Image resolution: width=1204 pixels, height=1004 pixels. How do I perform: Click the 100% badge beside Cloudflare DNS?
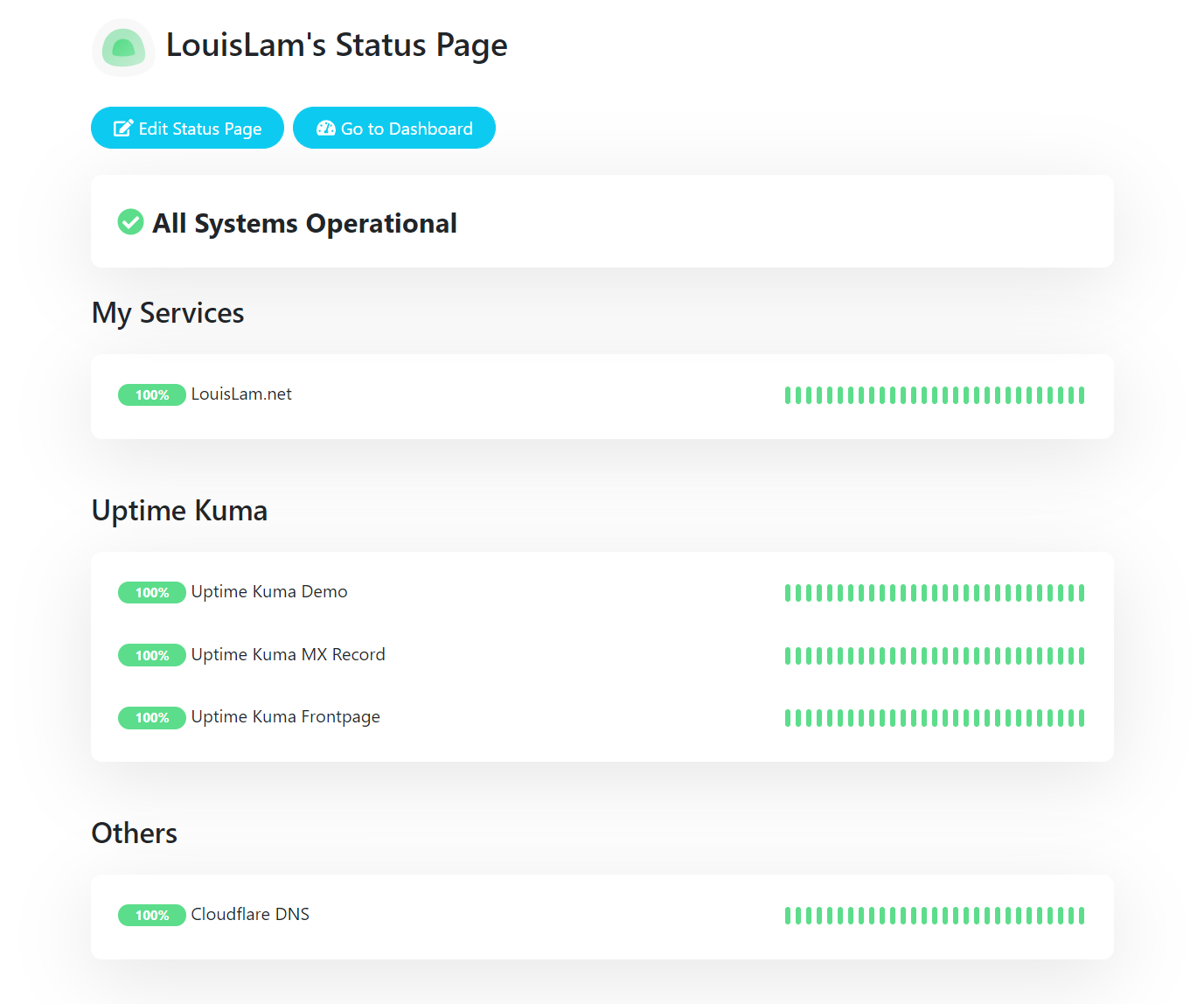(151, 915)
